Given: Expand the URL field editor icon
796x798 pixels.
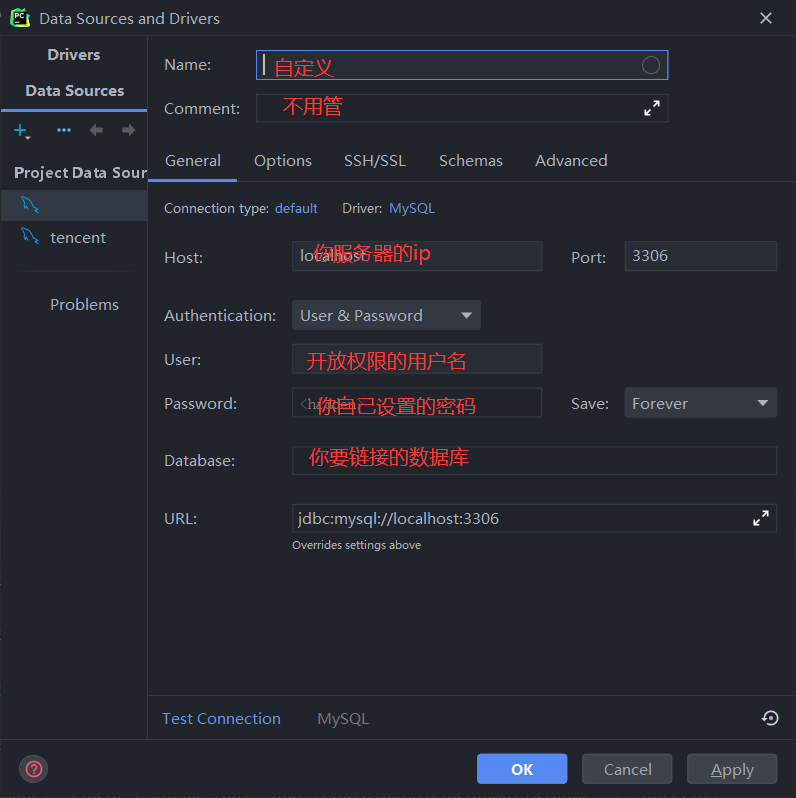Looking at the screenshot, I should tap(760, 518).
